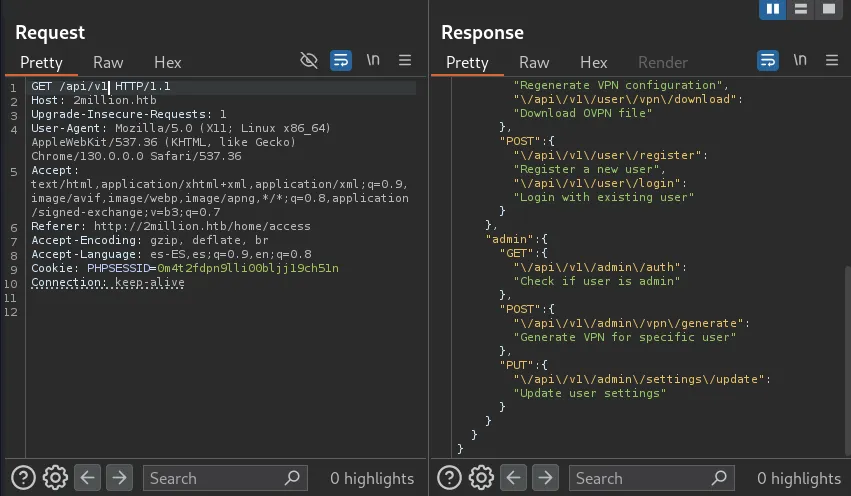This screenshot has width=851, height=496.
Task: Open Request search magnifier options
Action: point(294,478)
